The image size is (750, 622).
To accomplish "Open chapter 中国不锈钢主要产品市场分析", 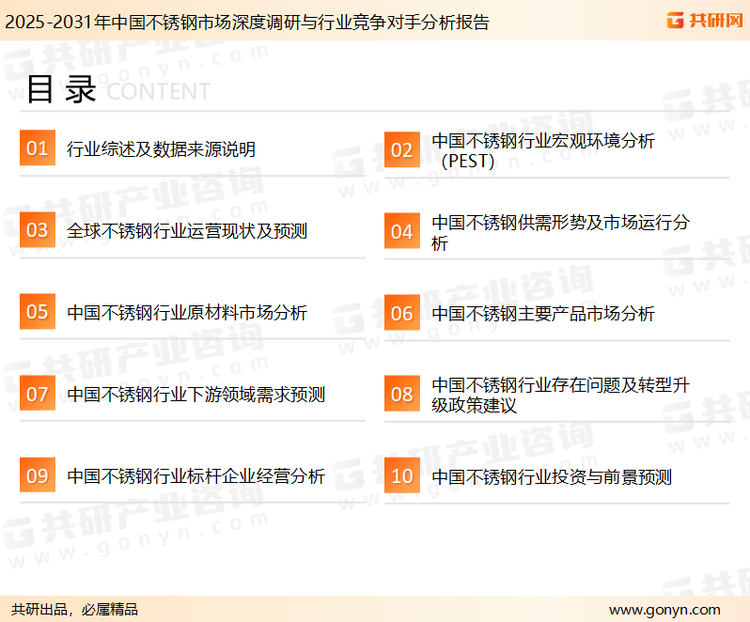I will tap(543, 314).
